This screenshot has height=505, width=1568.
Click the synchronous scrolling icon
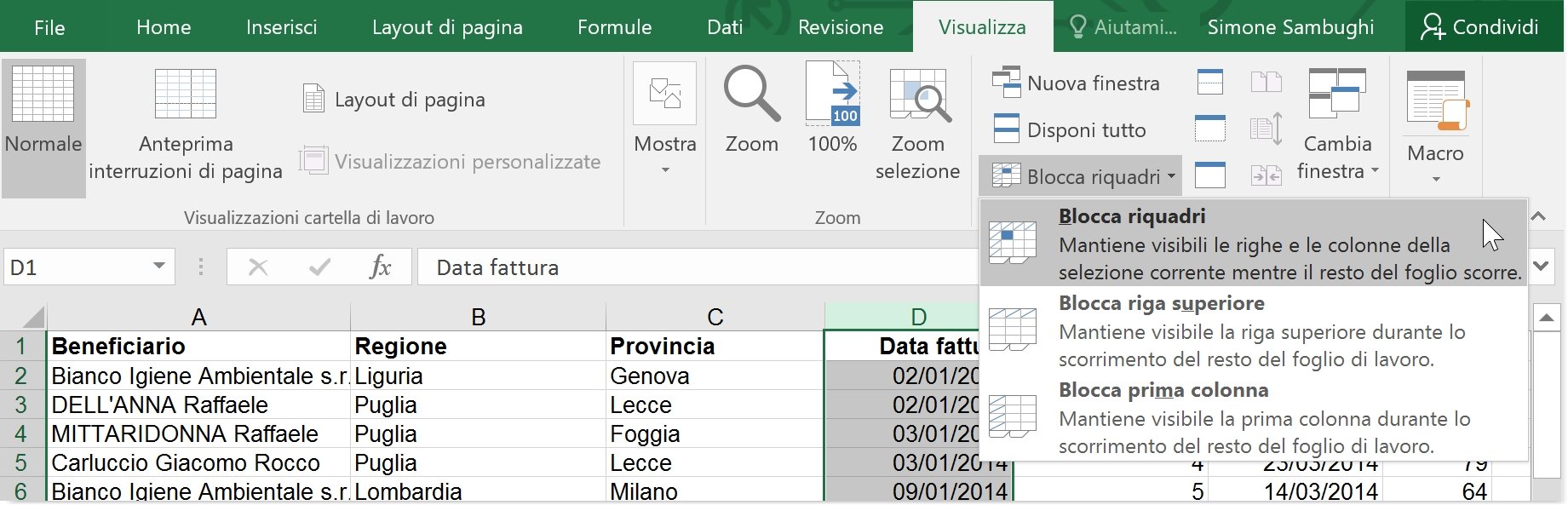[x=1266, y=129]
